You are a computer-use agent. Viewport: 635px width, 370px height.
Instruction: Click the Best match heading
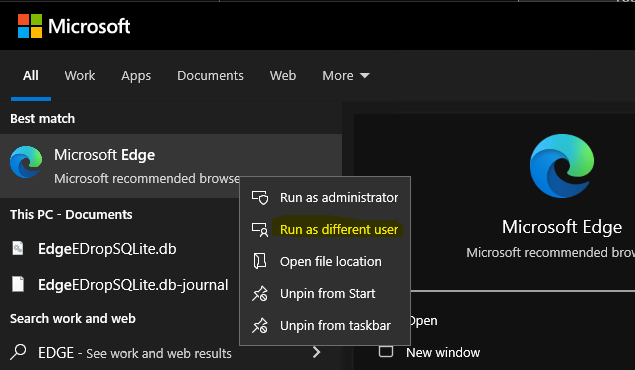point(43,119)
